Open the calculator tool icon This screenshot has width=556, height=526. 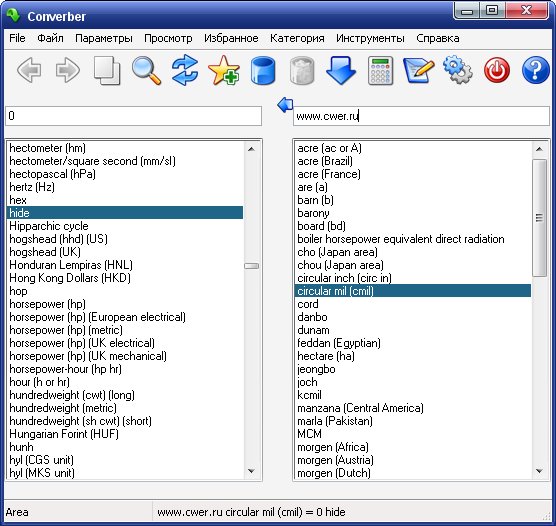(x=380, y=70)
